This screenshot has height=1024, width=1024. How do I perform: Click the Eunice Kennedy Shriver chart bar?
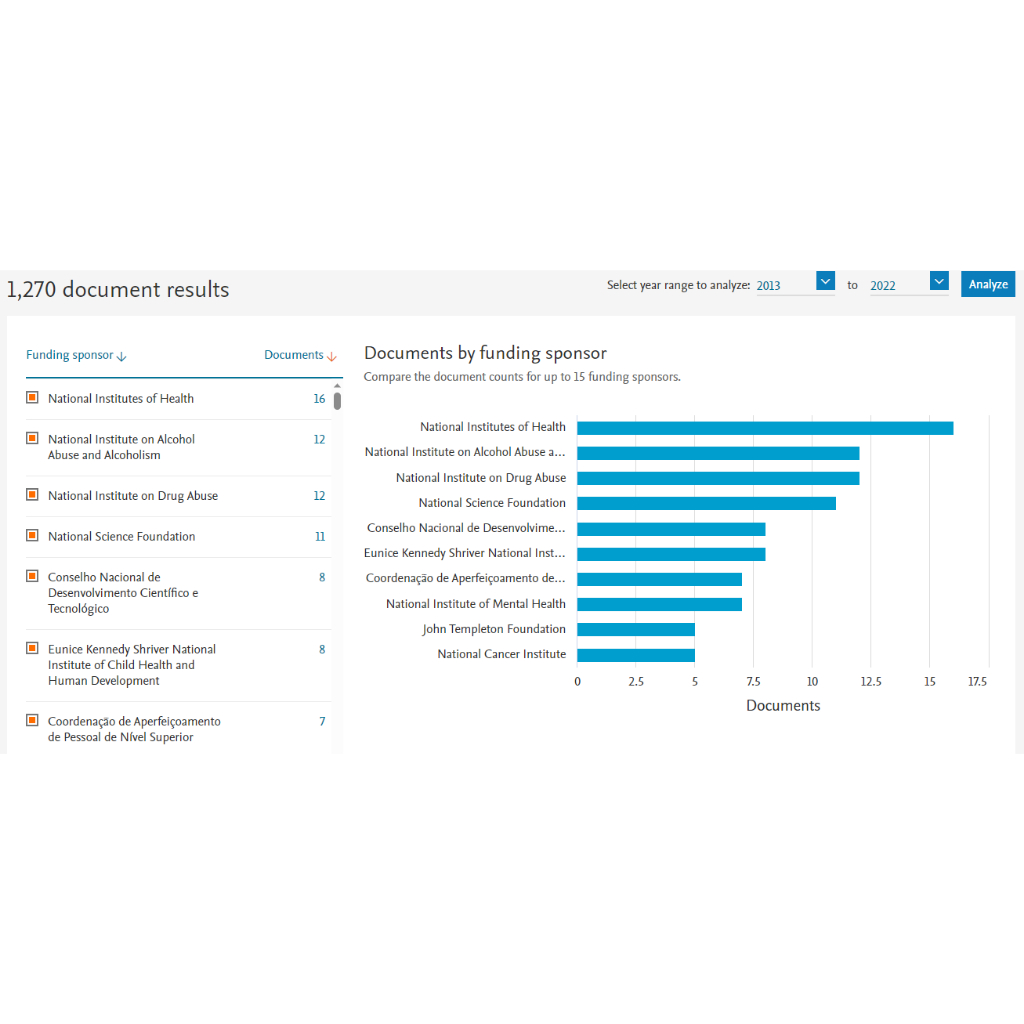pos(671,554)
